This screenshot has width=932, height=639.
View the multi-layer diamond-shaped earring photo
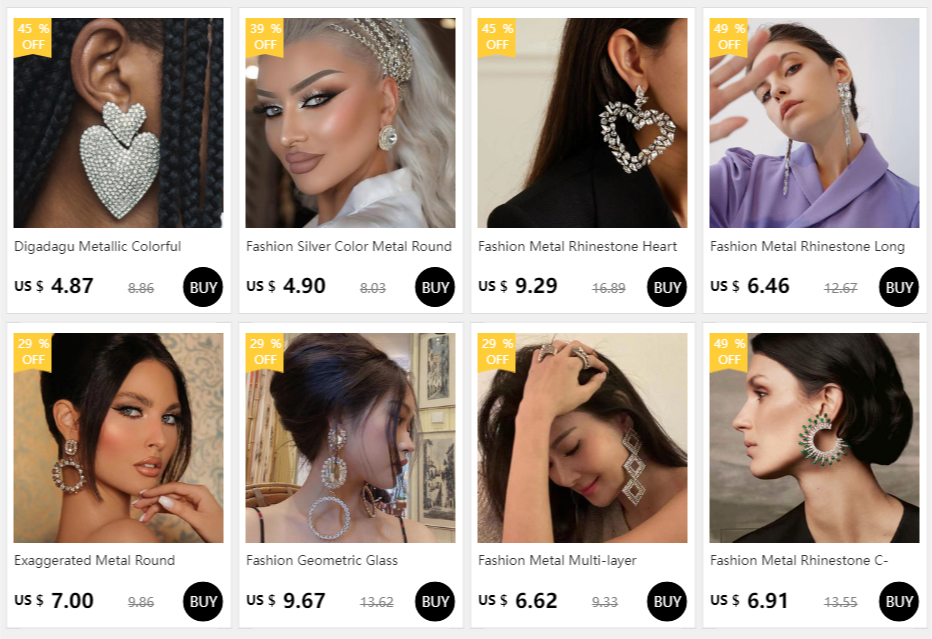582,437
